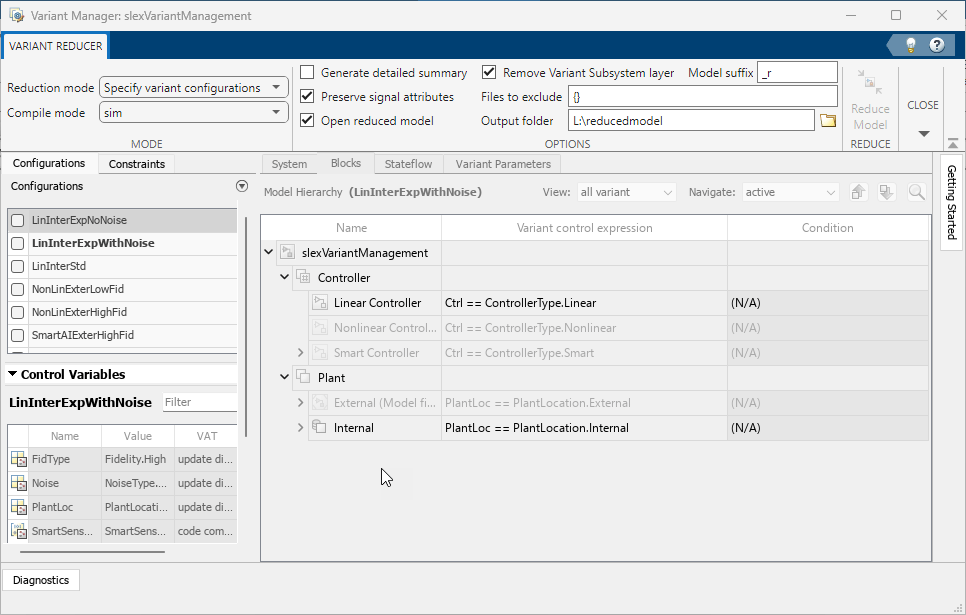
Task: Expand the Internal plant tree node
Action: pos(301,428)
